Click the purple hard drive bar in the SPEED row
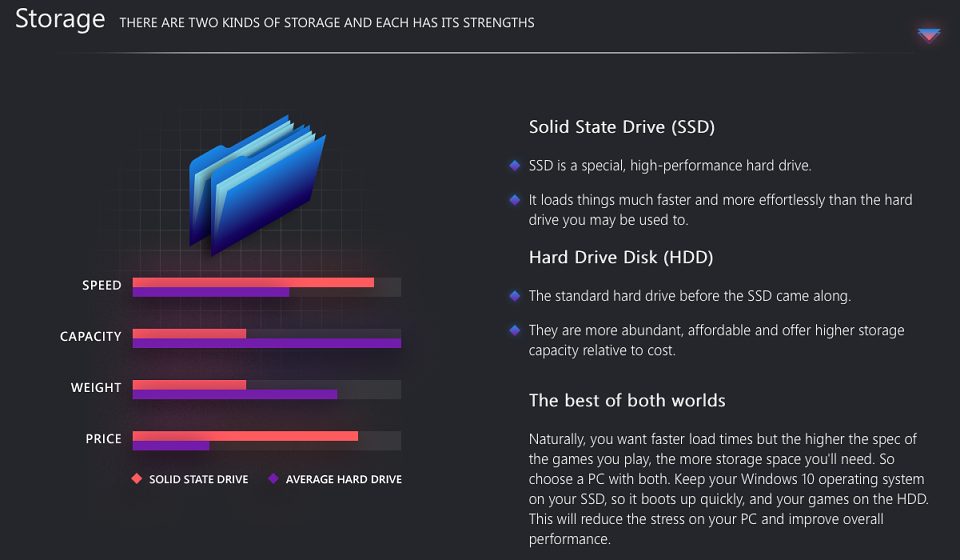The height and width of the screenshot is (560, 960). 211,292
